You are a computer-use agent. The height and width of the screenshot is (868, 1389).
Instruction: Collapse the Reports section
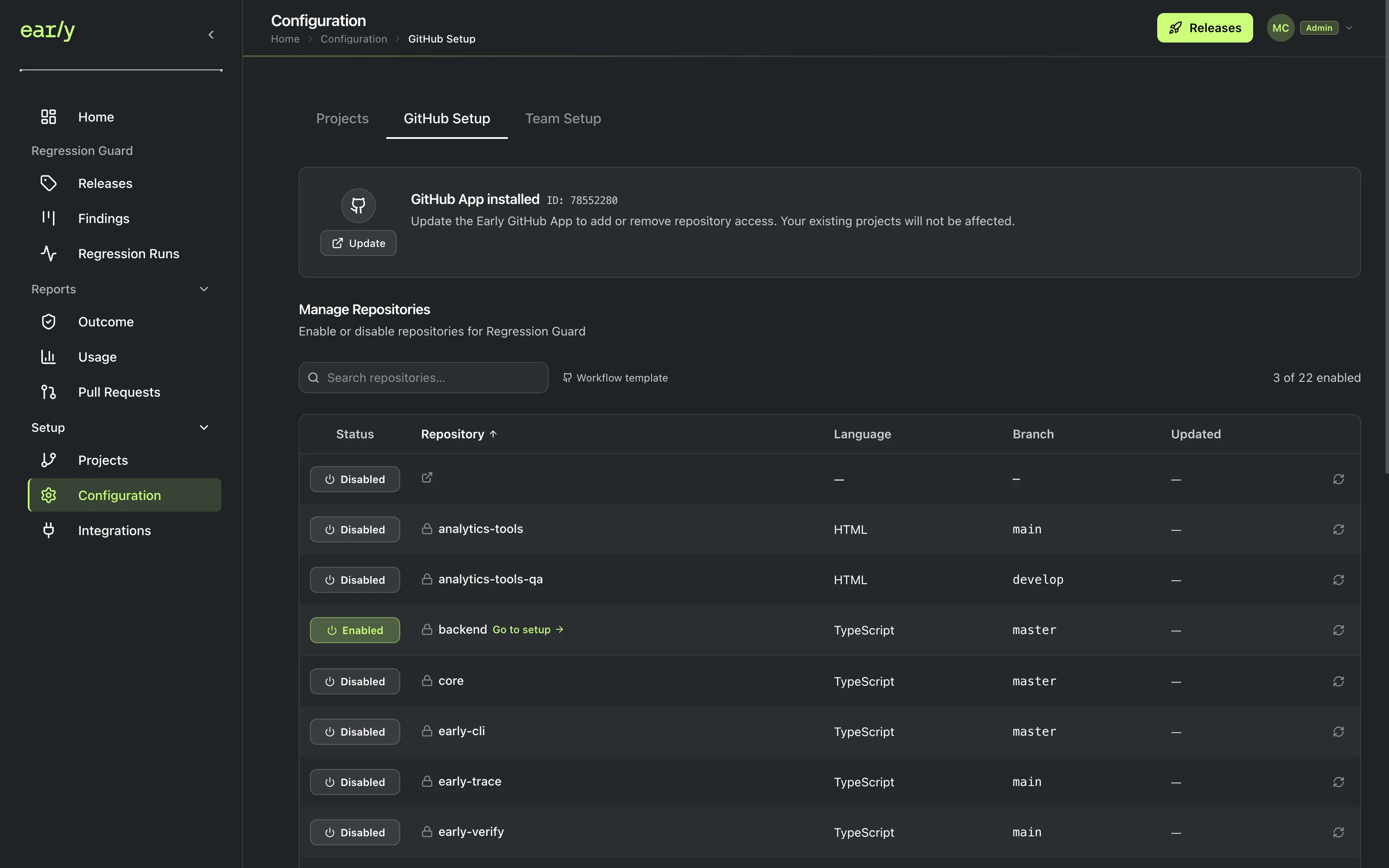click(204, 289)
